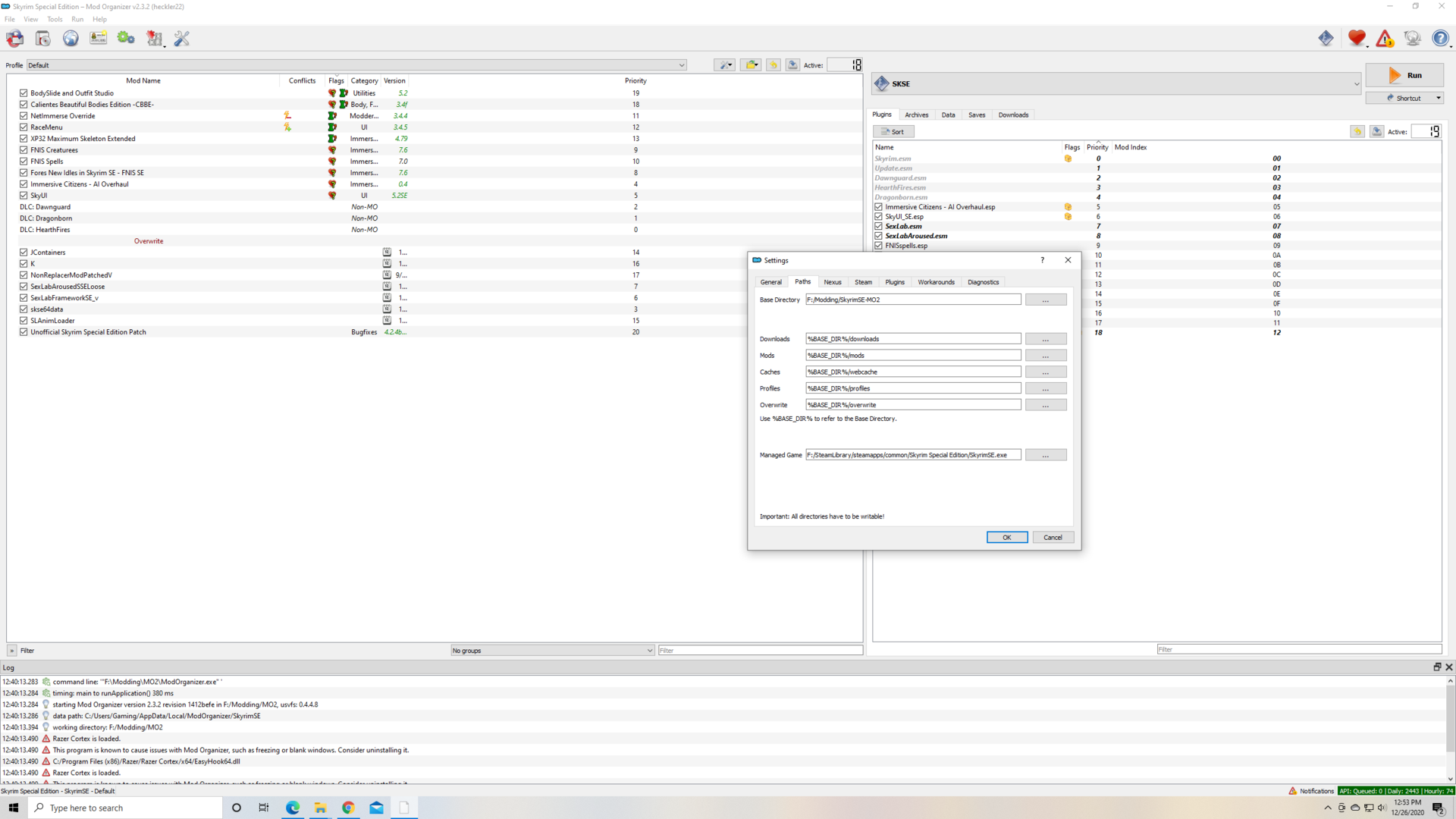Toggle the RaceMenu mod checkbox
The height and width of the screenshot is (819, 1456).
click(x=24, y=127)
